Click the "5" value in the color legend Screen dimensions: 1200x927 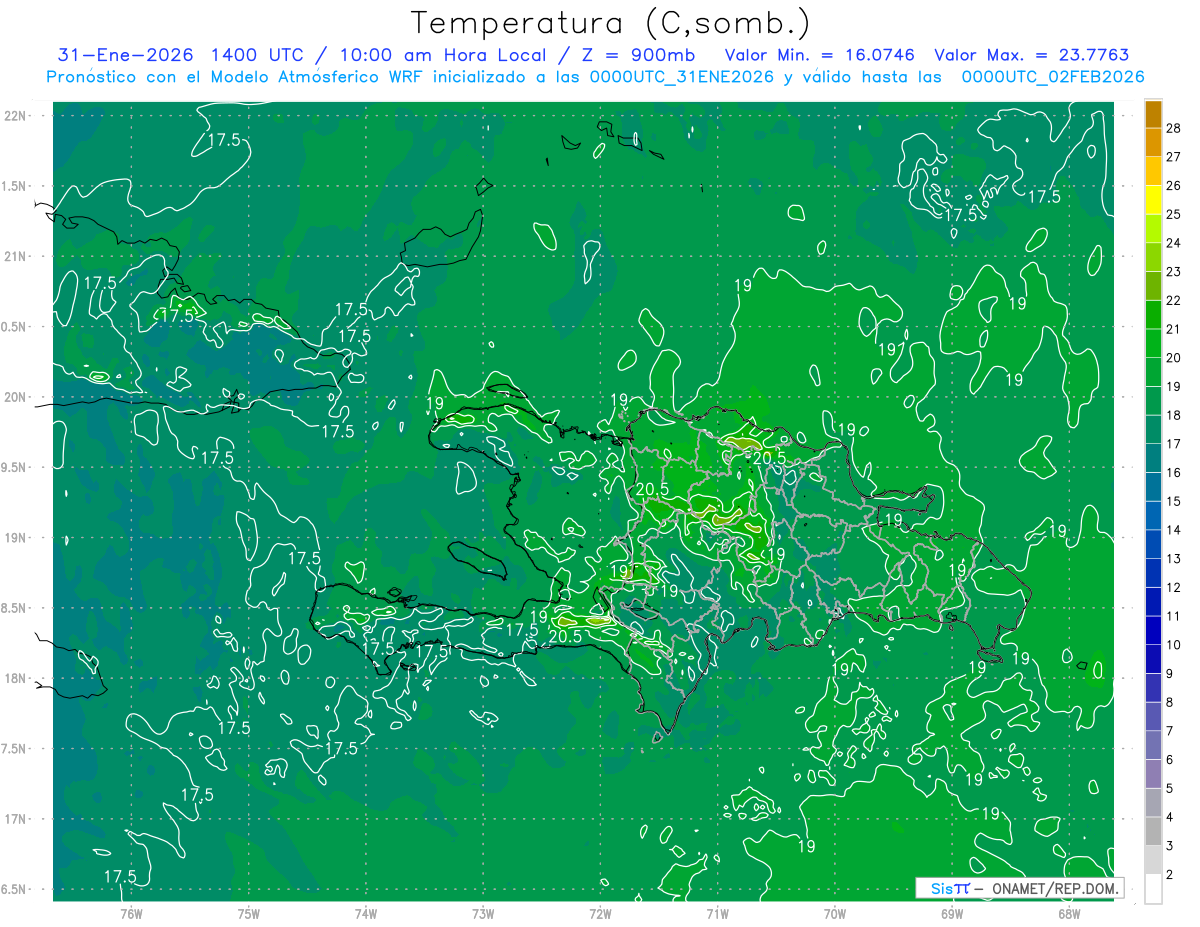(x=1170, y=788)
